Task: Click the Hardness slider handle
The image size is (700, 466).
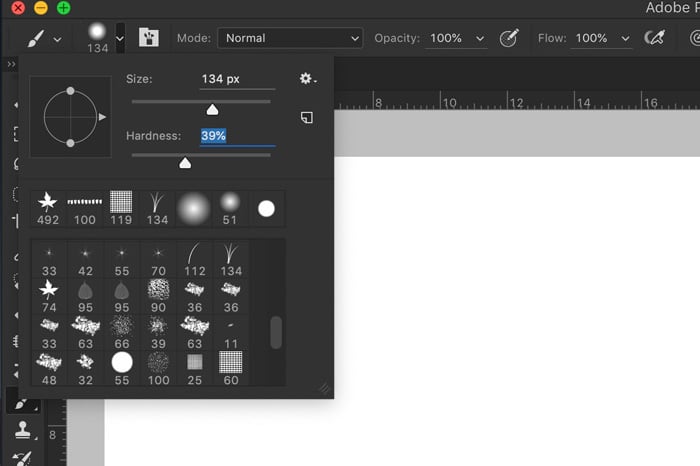Action: click(185, 163)
